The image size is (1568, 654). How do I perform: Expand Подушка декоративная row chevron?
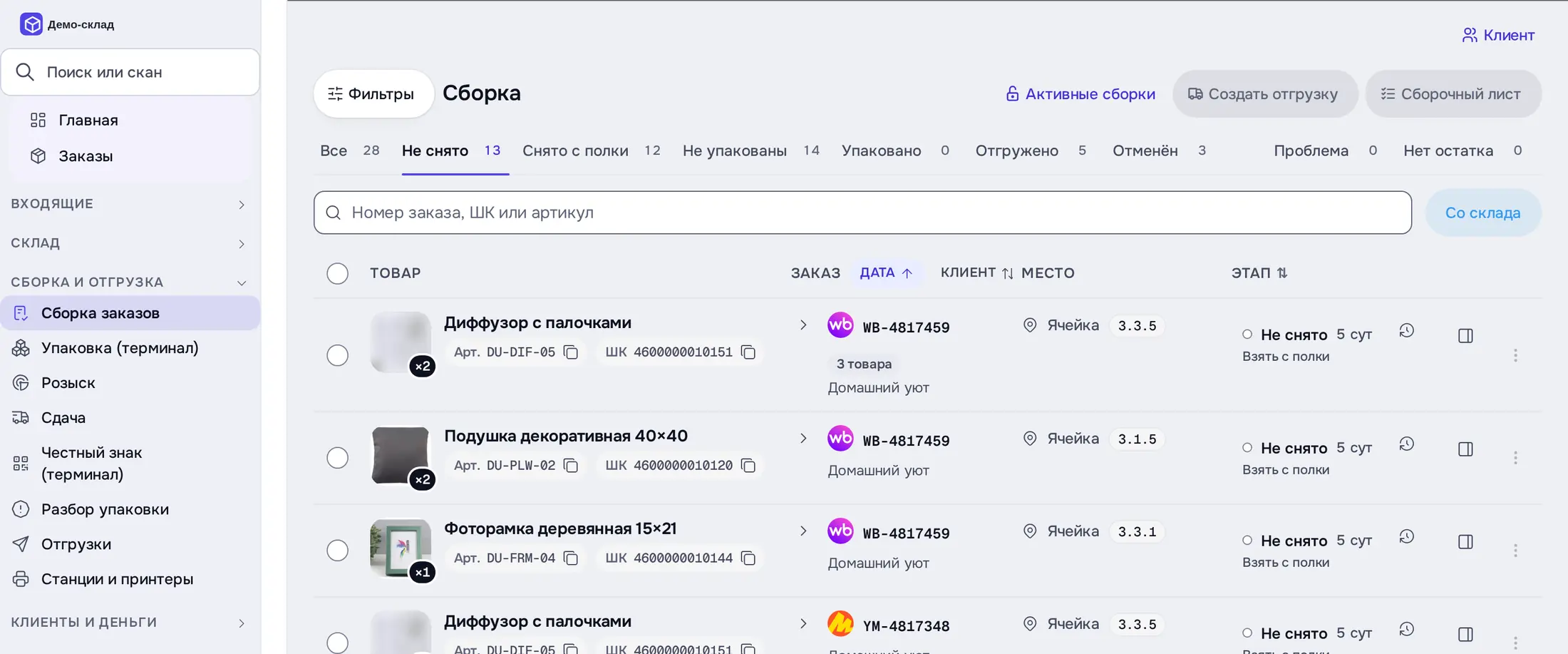tap(803, 439)
